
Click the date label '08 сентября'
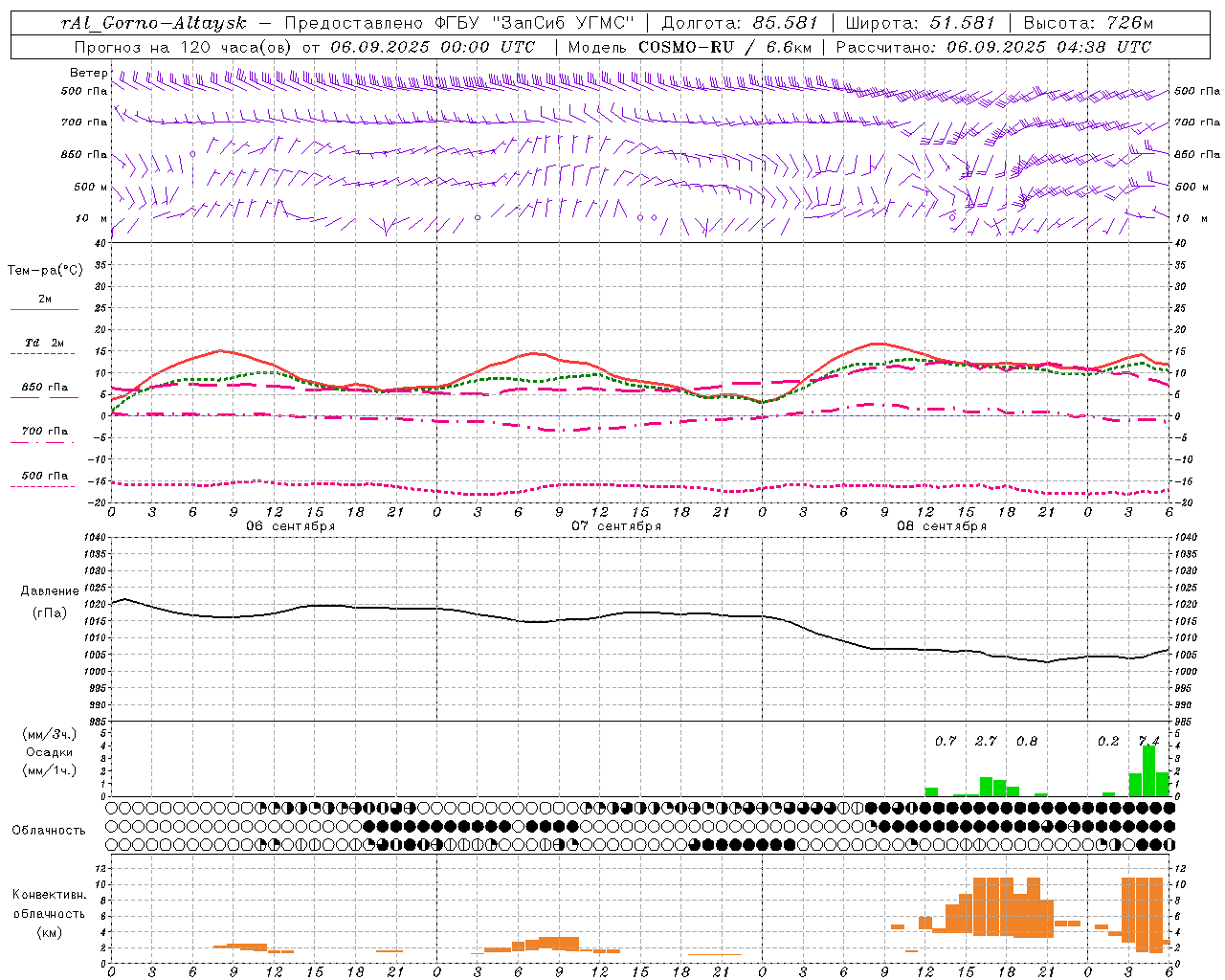(x=942, y=526)
